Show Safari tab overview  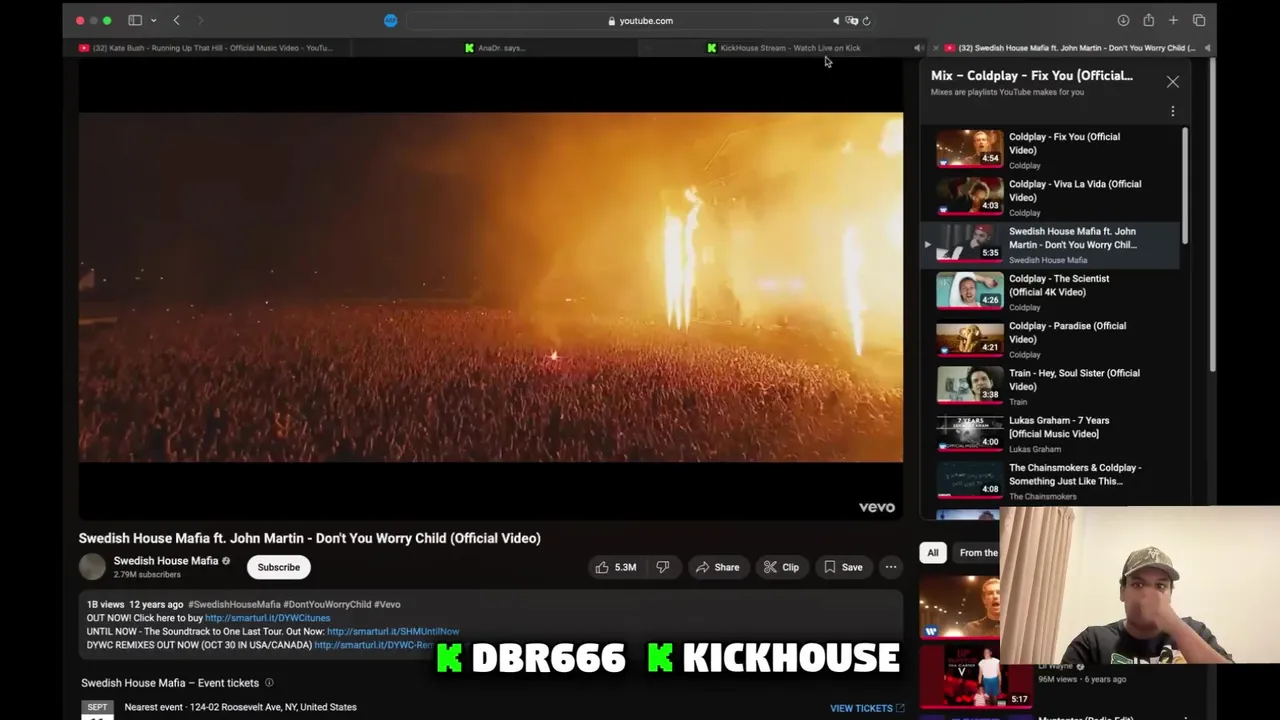(1199, 20)
